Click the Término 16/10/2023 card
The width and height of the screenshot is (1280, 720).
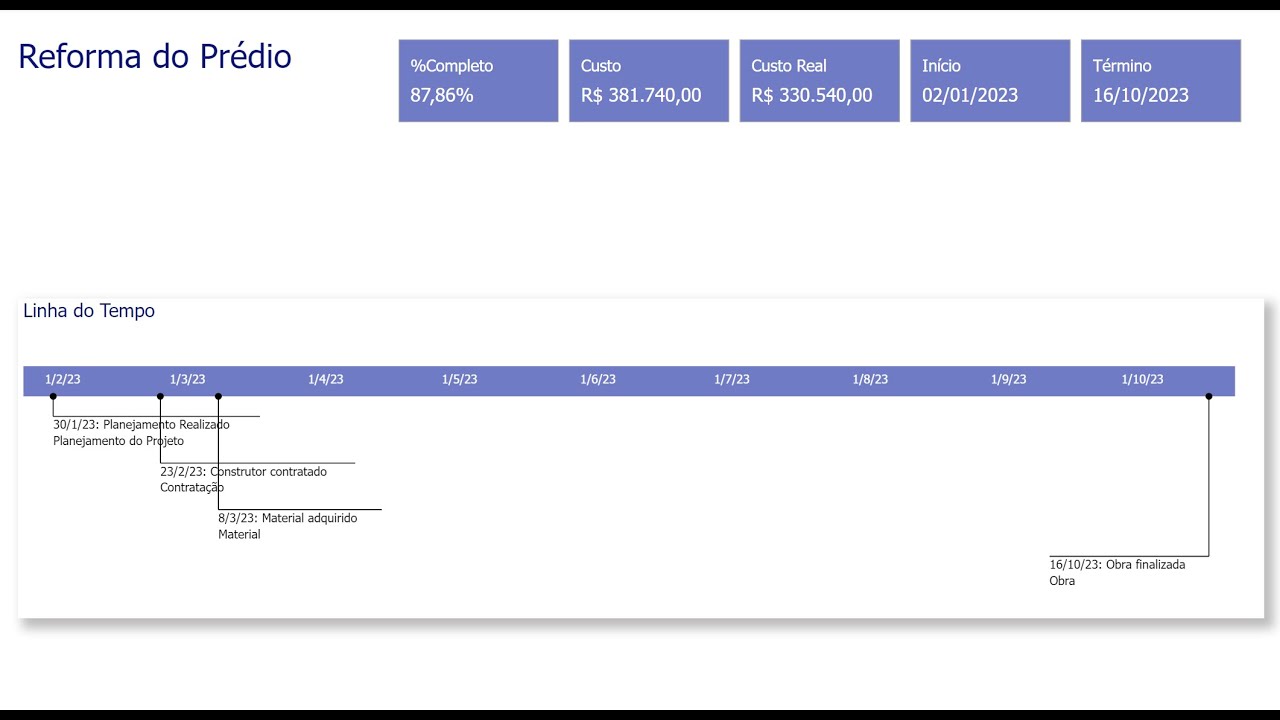(1161, 81)
